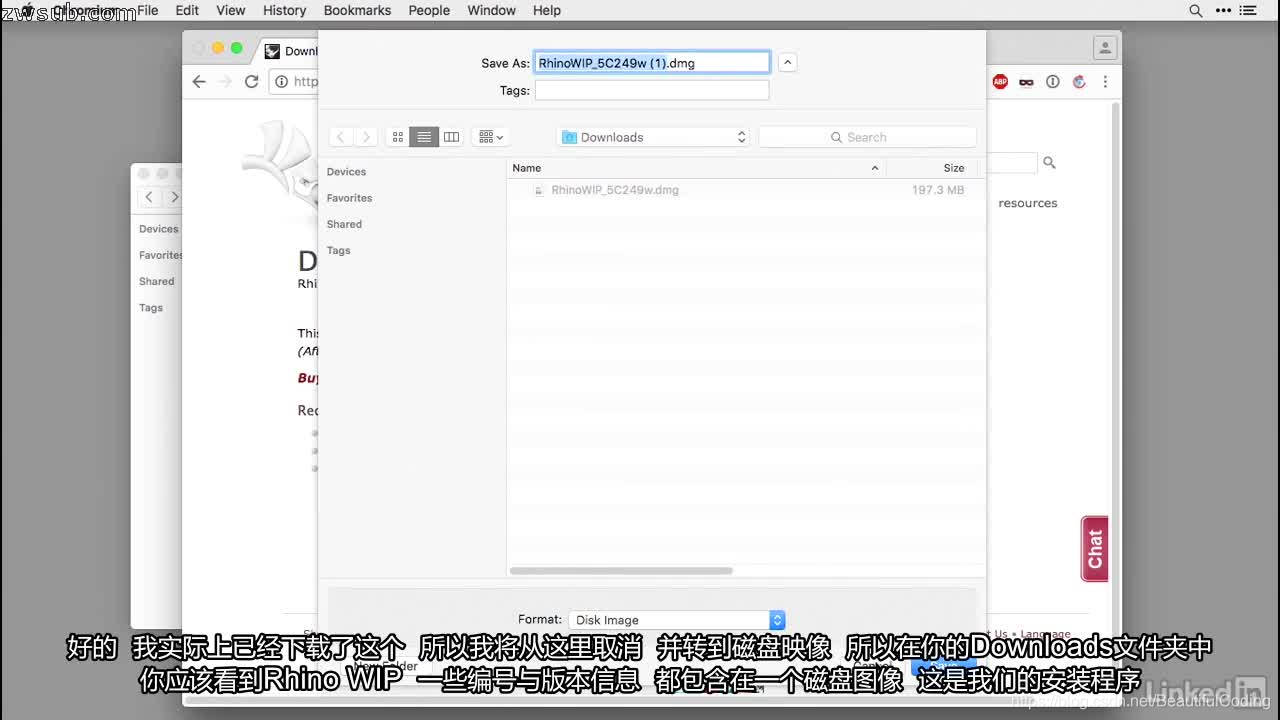The width and height of the screenshot is (1280, 720).
Task: Click the horizontal scrollbar in the file list
Action: (621, 571)
